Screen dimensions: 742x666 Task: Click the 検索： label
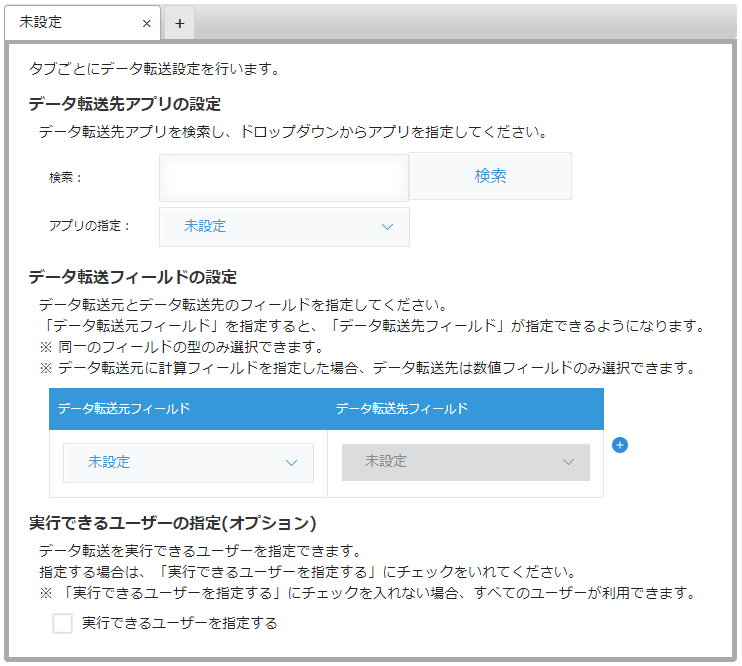(x=65, y=178)
